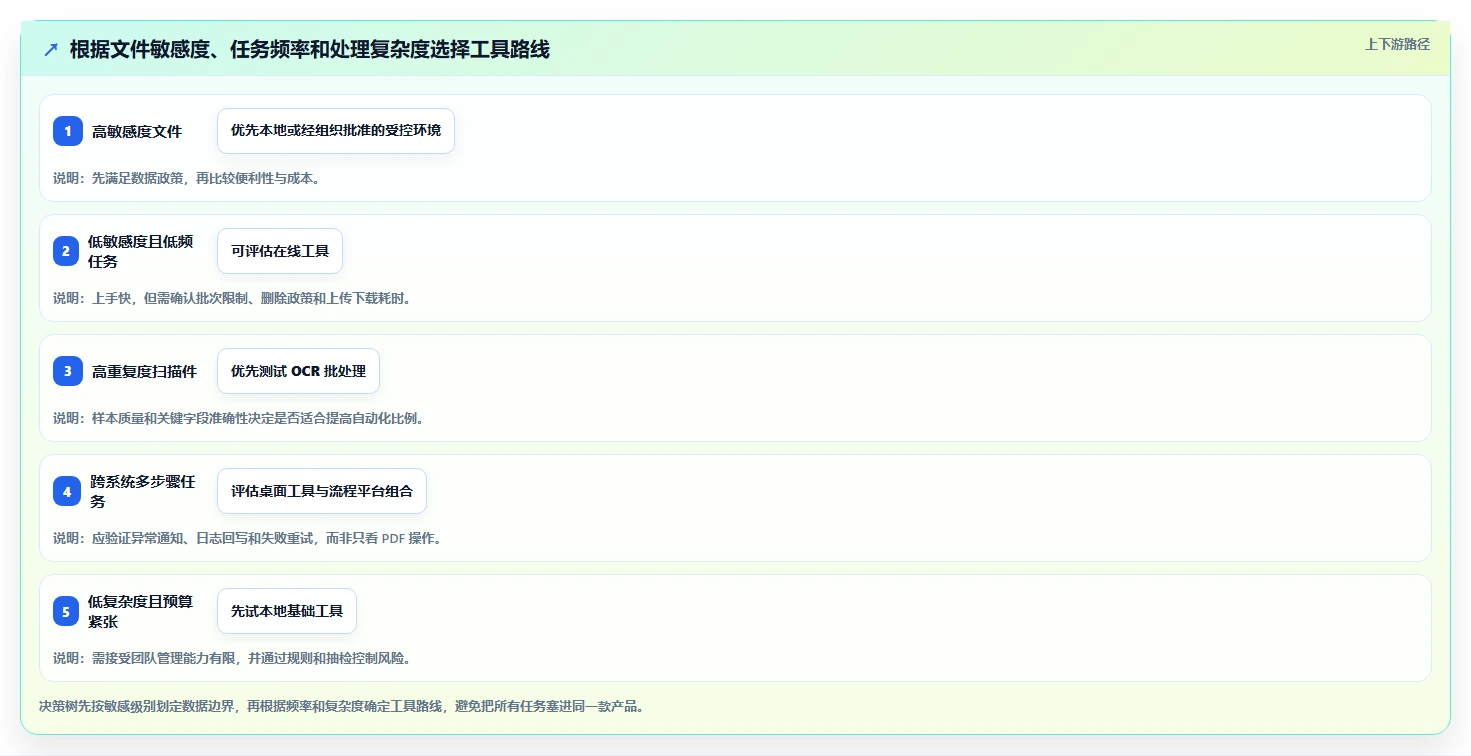
Task: Select 可评估在线工具 button
Action: click(x=280, y=251)
